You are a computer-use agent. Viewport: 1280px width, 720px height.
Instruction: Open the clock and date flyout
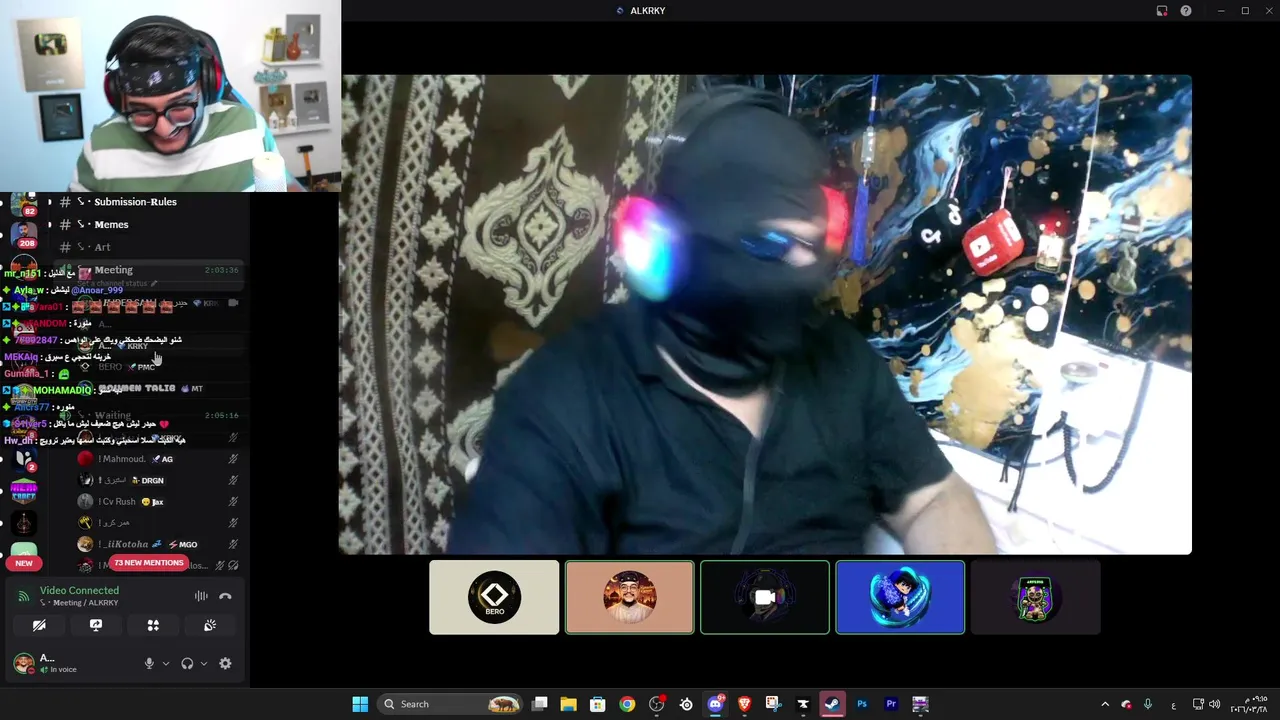tap(1250, 704)
